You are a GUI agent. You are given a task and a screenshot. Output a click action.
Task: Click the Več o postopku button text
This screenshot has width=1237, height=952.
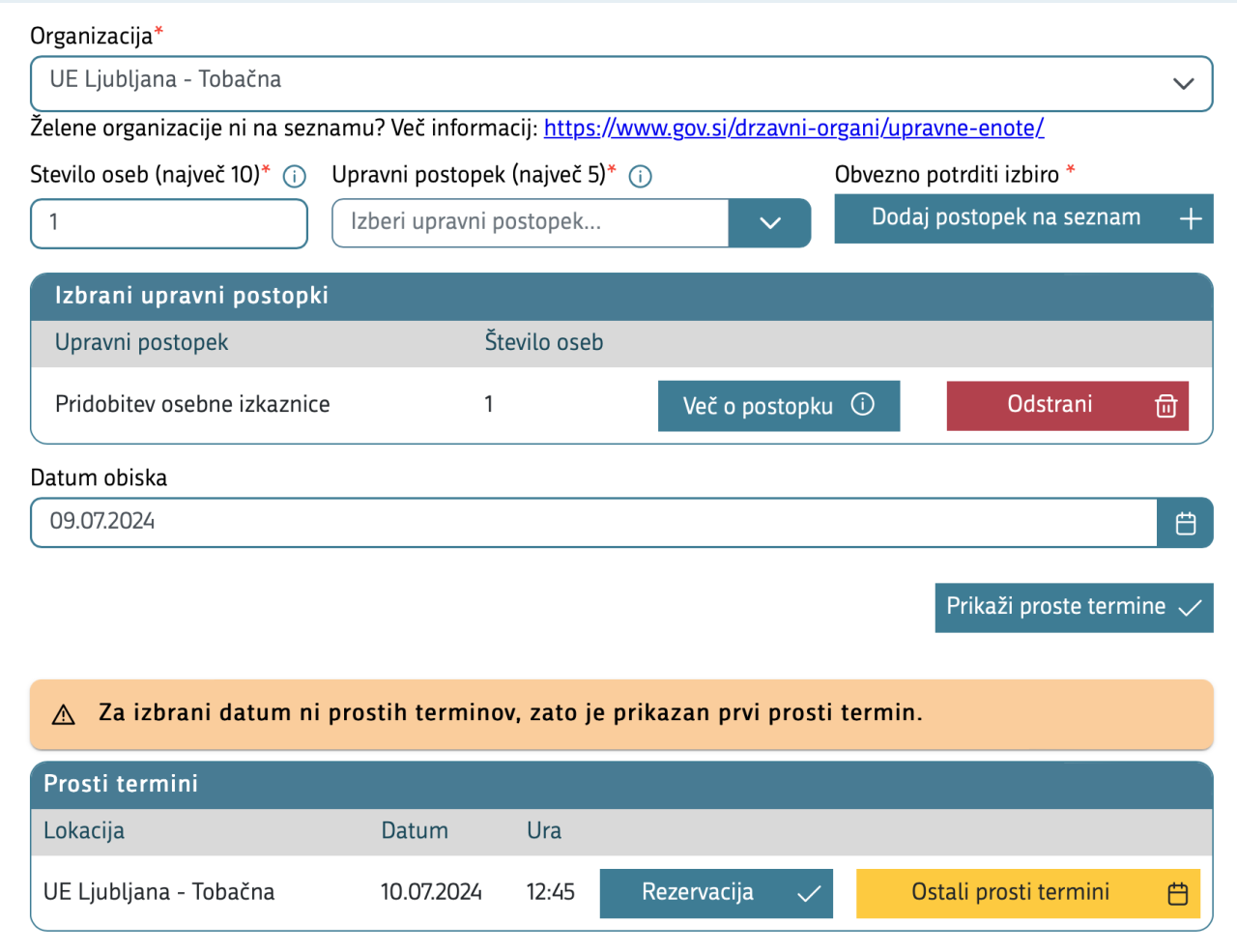(x=758, y=407)
